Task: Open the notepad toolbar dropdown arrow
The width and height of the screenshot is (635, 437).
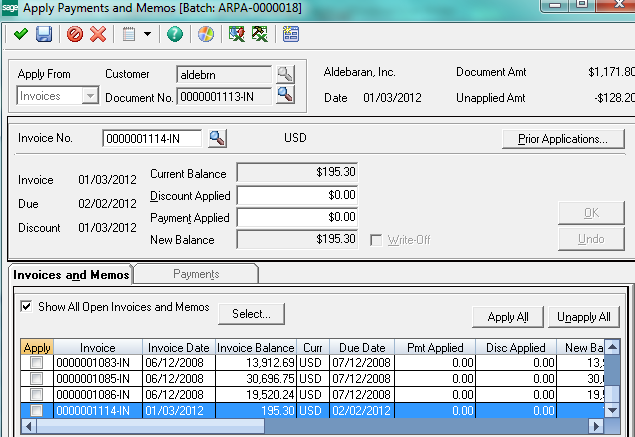Action: tap(148, 34)
